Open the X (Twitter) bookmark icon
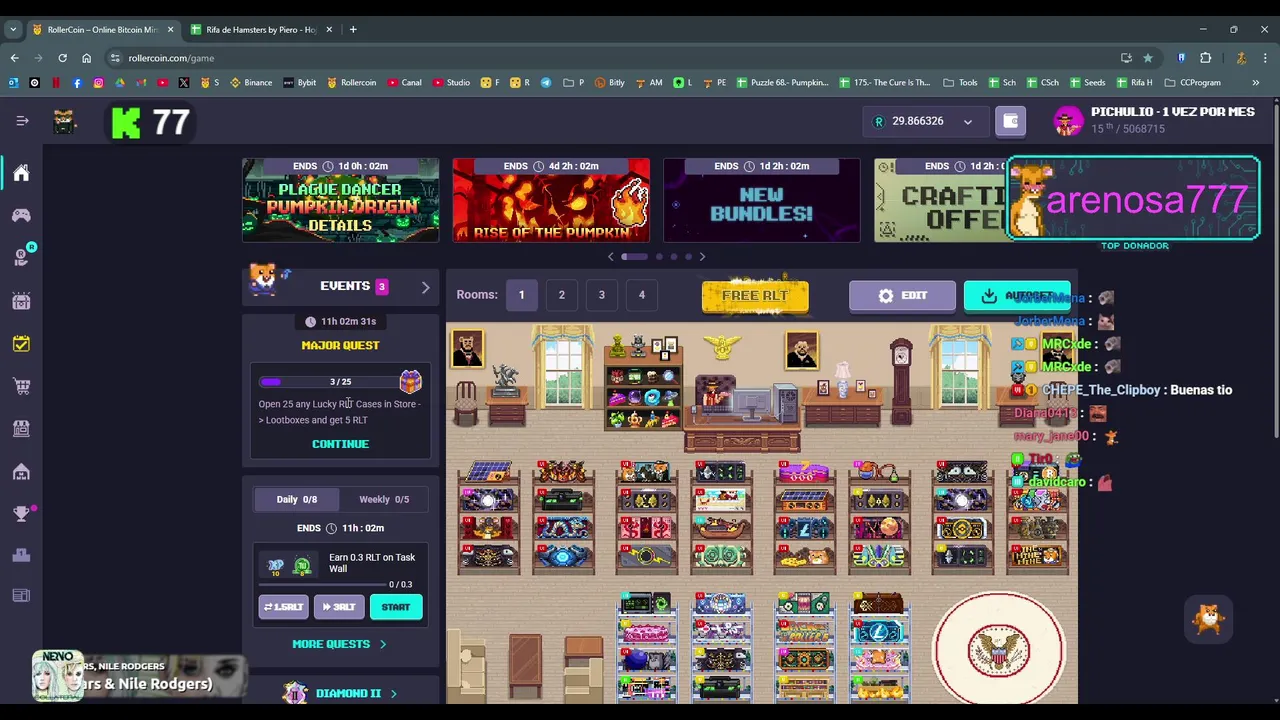This screenshot has width=1280, height=720. coord(184,82)
